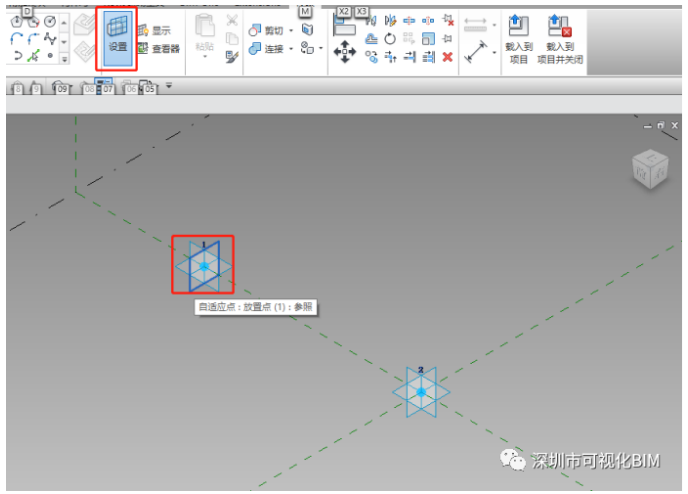Click quick access item with keytip 07

[104, 86]
